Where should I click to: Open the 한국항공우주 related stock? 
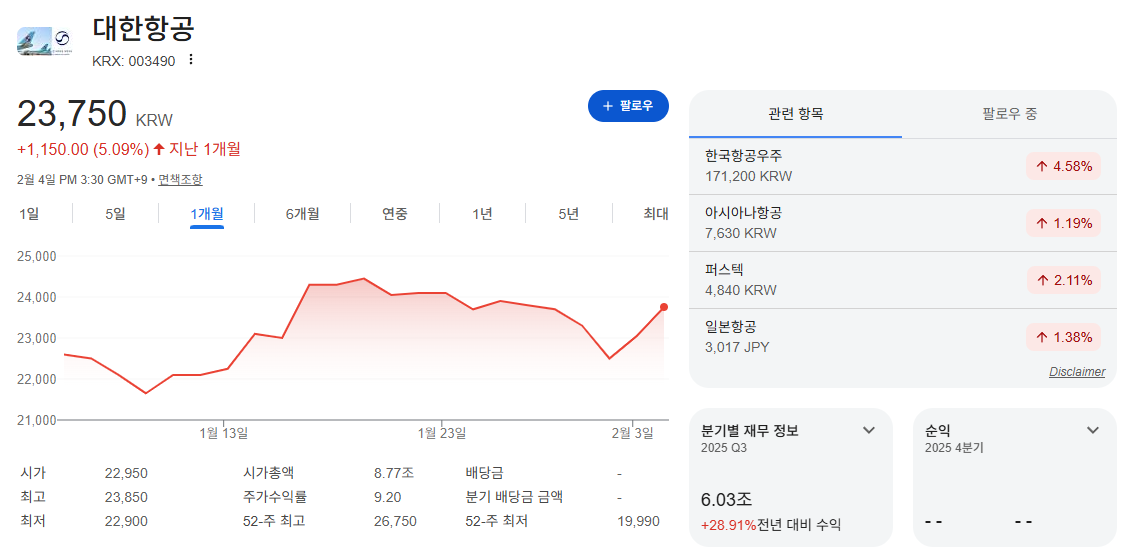coord(903,166)
